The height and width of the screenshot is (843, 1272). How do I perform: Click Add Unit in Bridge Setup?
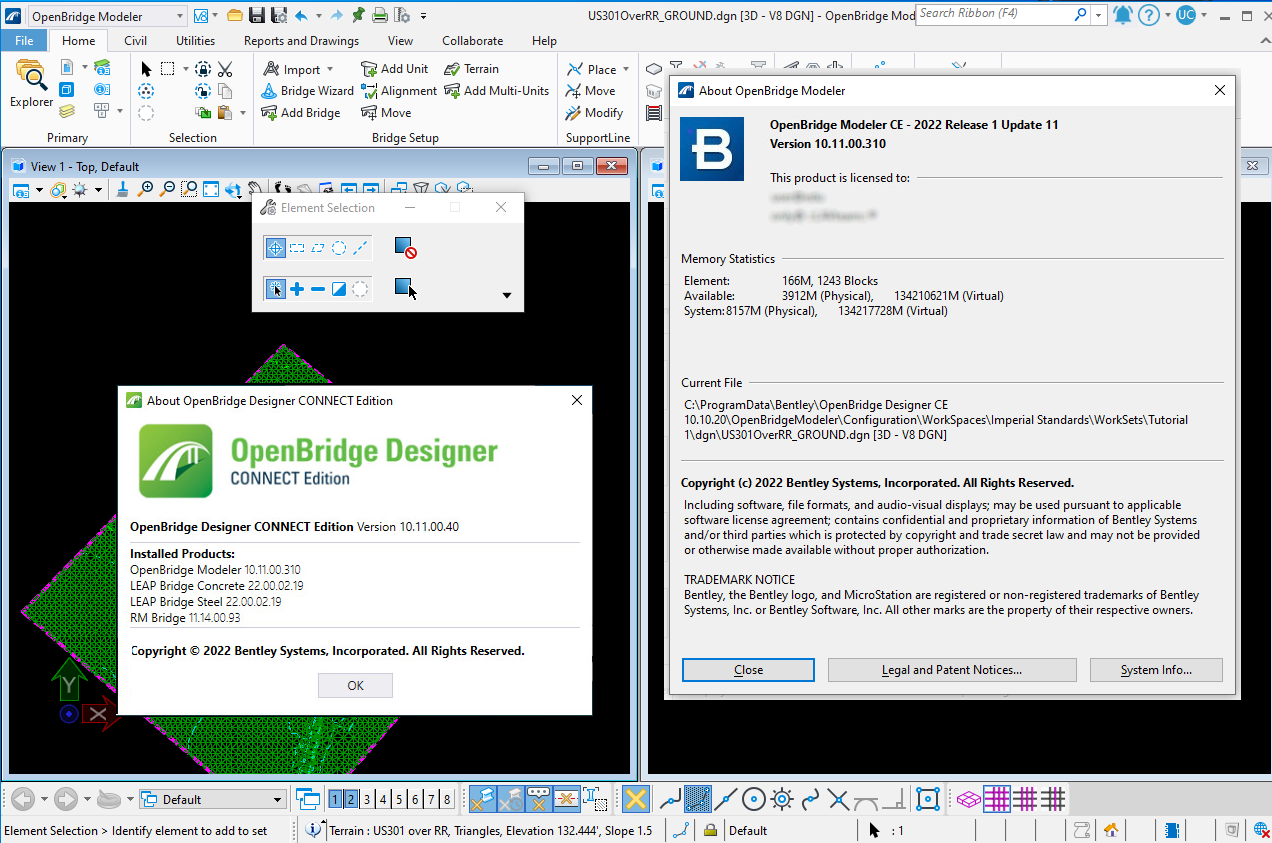coord(394,69)
